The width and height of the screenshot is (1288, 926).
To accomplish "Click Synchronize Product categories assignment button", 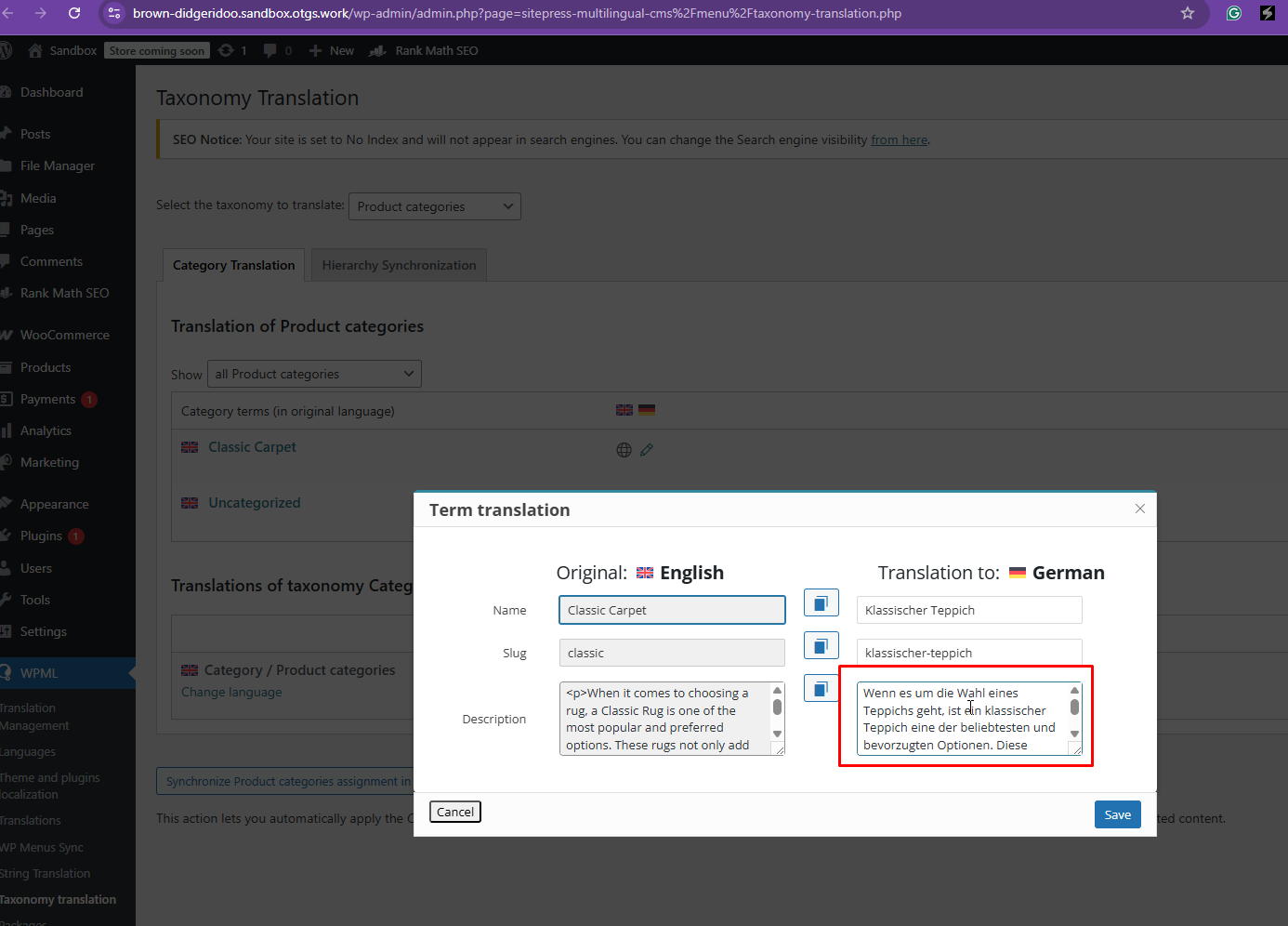I will pos(284,781).
